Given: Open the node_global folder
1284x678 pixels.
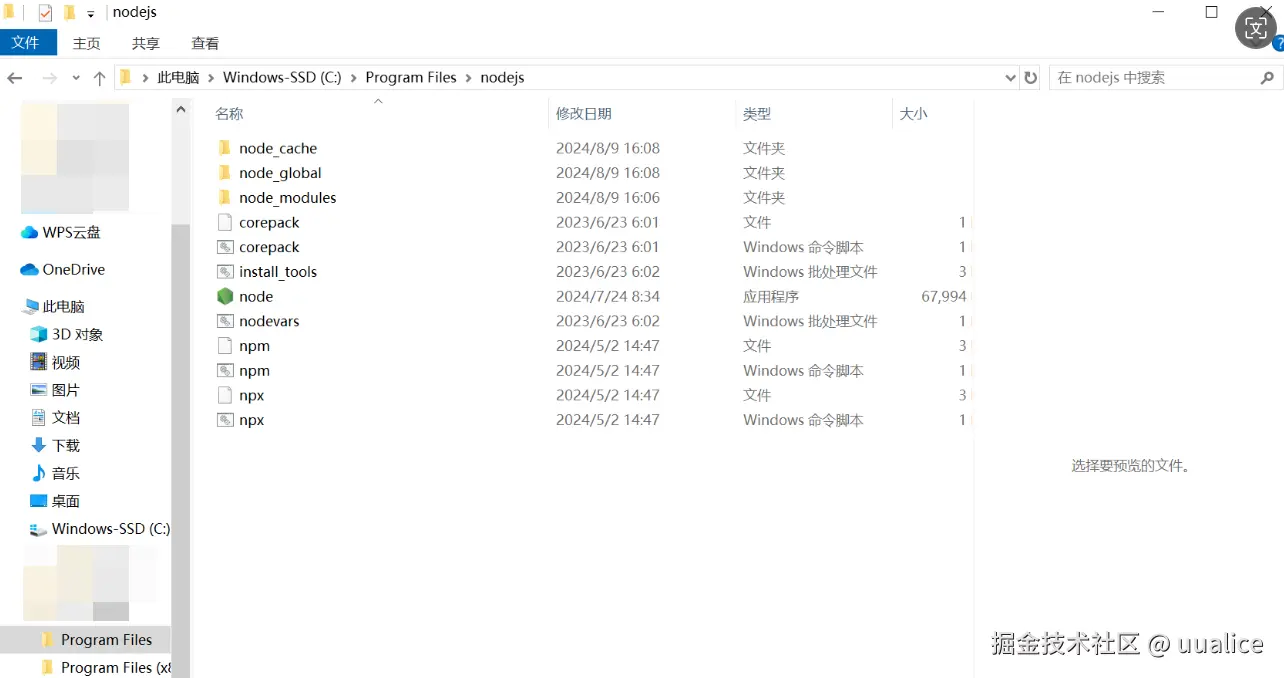Looking at the screenshot, I should tap(281, 172).
